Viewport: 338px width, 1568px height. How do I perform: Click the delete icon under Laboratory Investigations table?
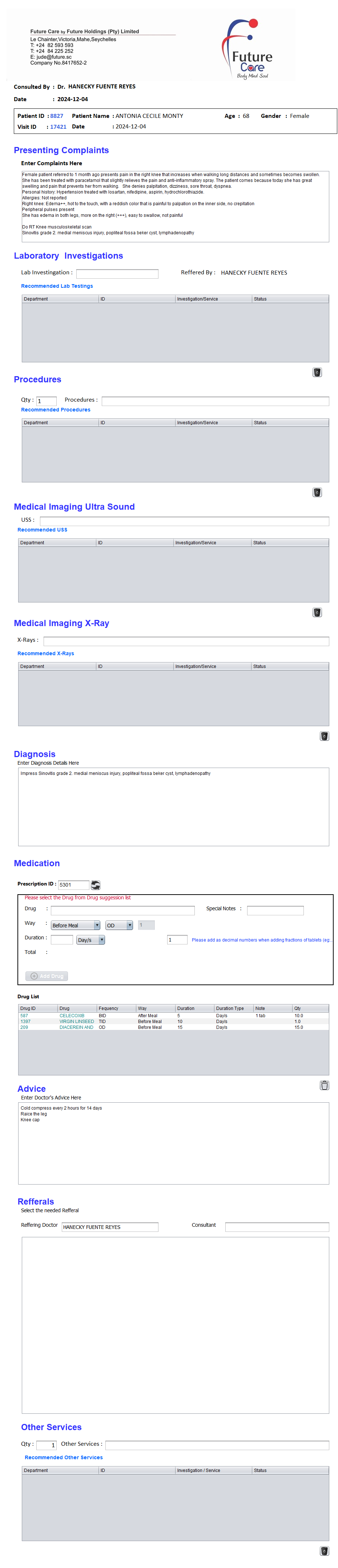[x=317, y=373]
